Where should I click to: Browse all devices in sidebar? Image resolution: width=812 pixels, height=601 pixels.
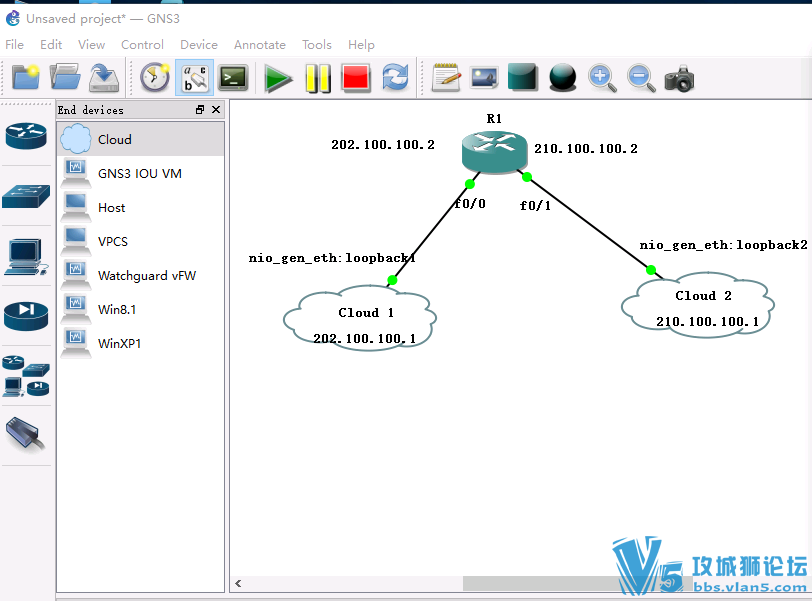tap(26, 376)
